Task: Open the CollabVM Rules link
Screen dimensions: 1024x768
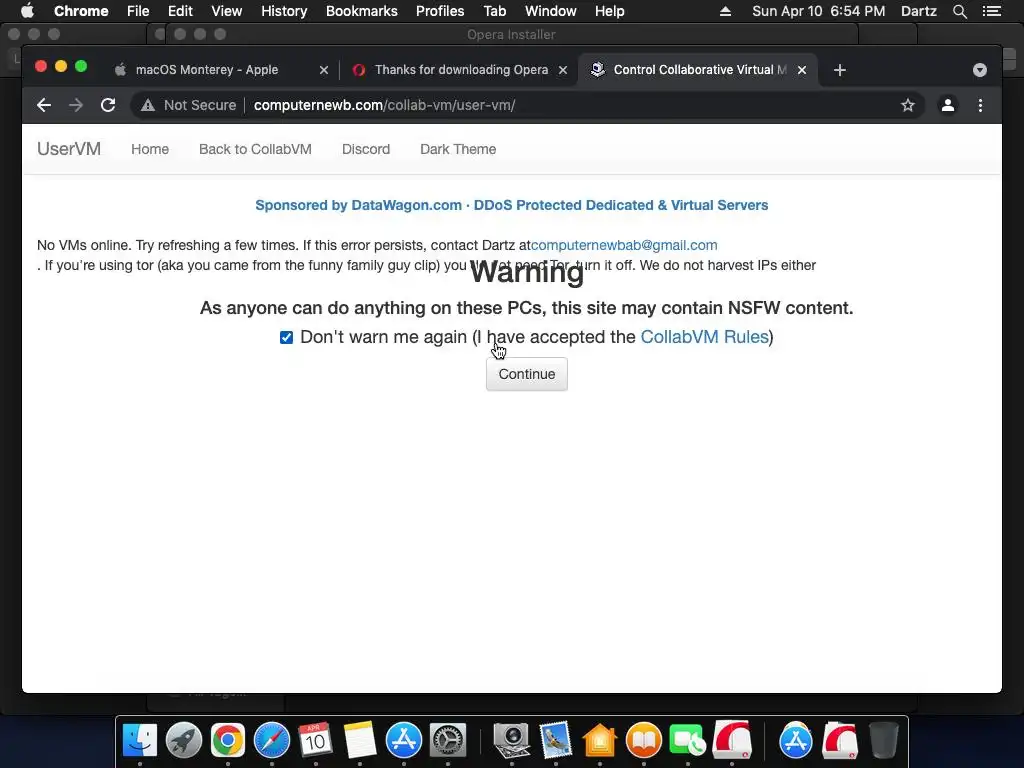Action: (704, 337)
